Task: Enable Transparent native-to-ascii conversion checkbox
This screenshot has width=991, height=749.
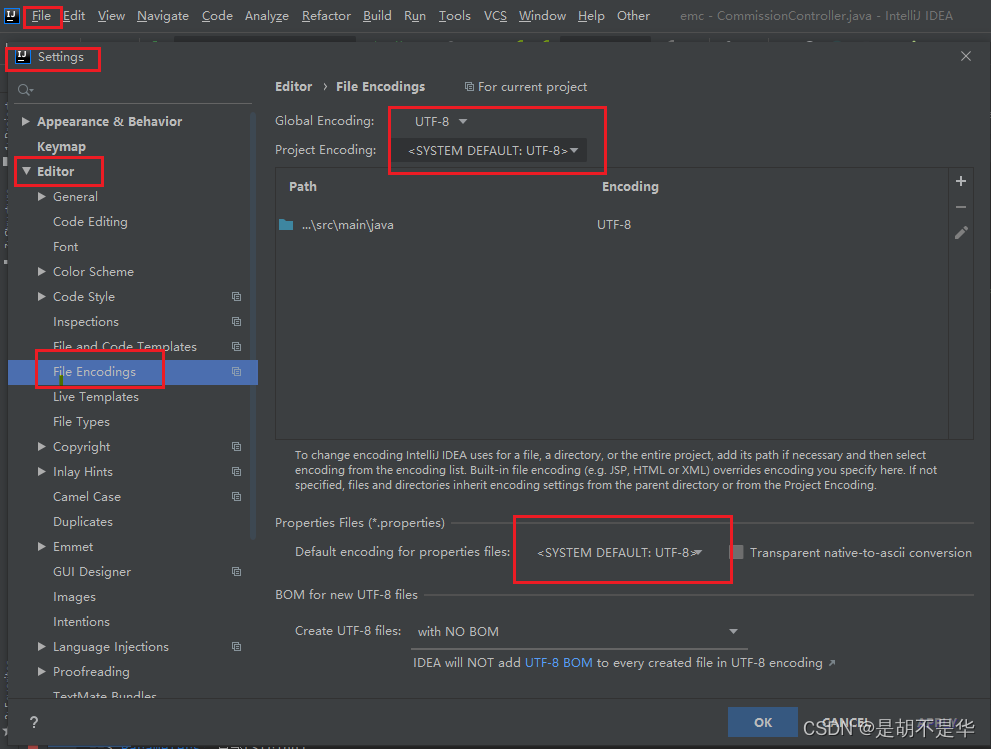Action: 736,552
